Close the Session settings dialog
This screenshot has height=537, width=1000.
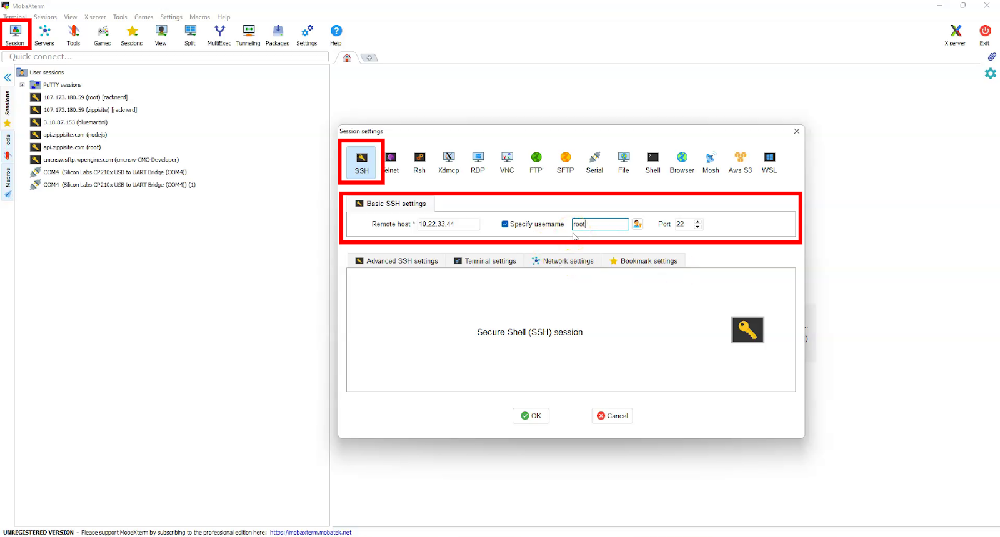[796, 131]
